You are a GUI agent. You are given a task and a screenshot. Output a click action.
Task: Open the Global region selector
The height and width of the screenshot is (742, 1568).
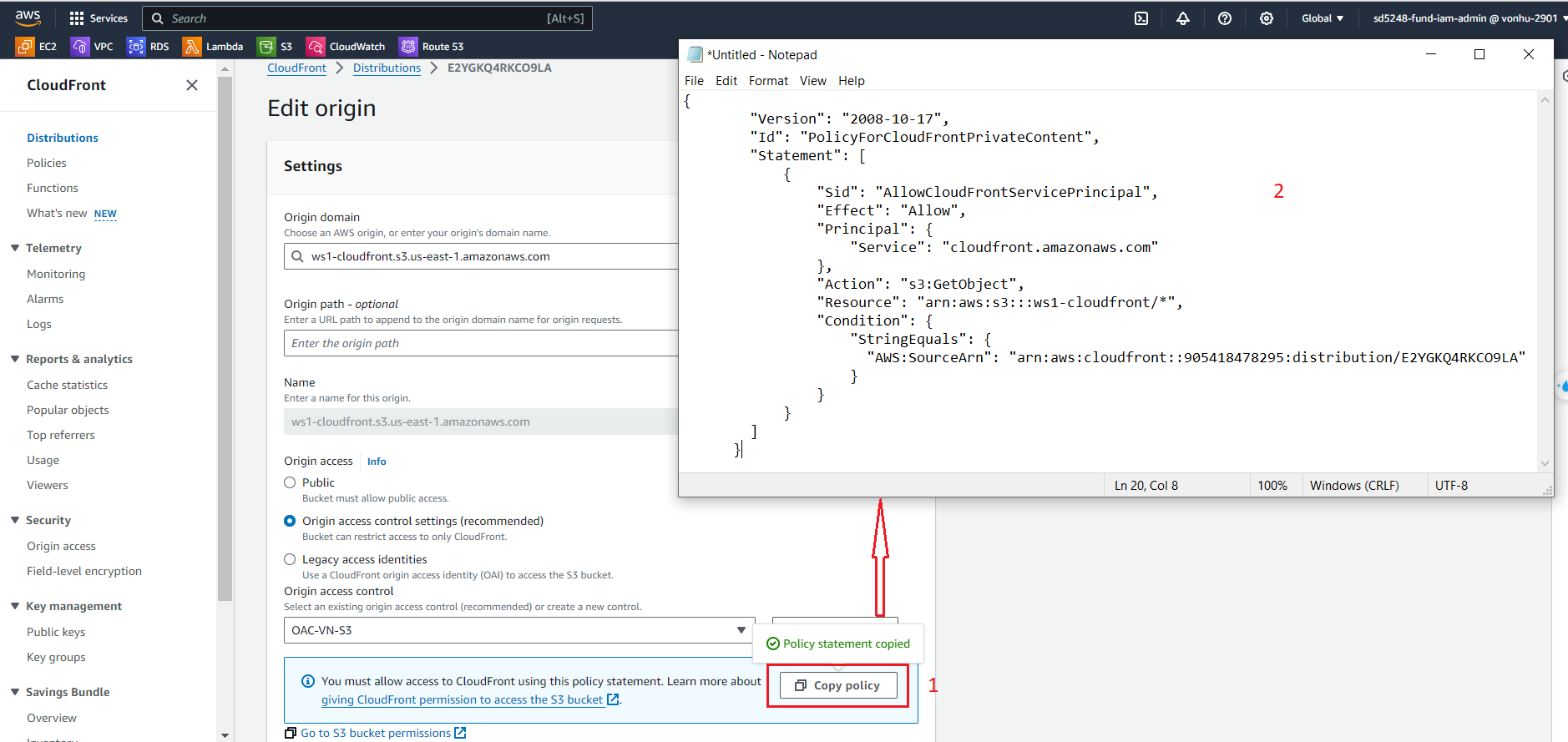pos(1322,18)
